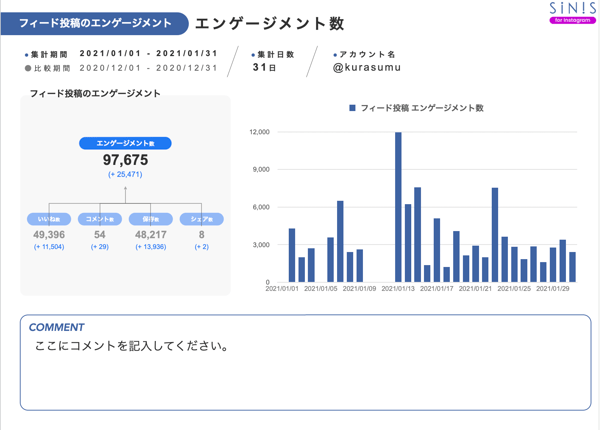Click the フィード投稿のエンゲージメント section heading above the card
The width and height of the screenshot is (600, 430).
95,93
